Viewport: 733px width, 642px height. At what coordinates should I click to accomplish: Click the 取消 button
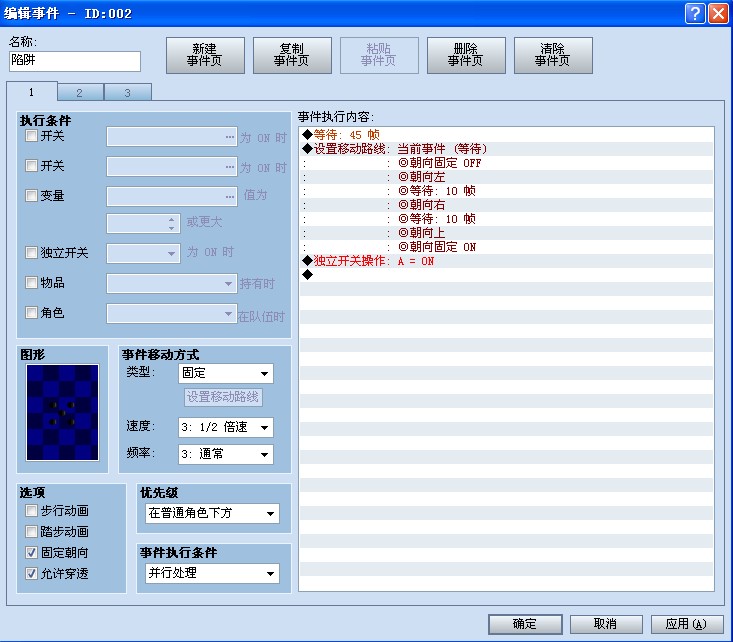point(606,624)
